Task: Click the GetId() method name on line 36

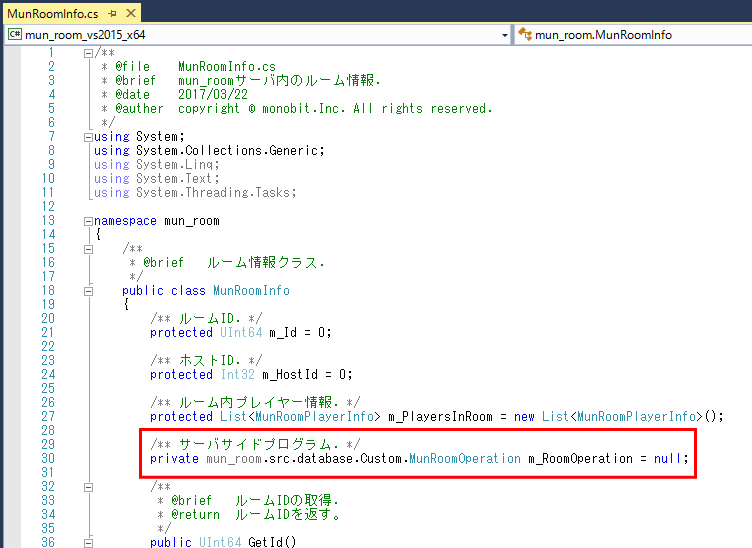Action: tap(272, 542)
